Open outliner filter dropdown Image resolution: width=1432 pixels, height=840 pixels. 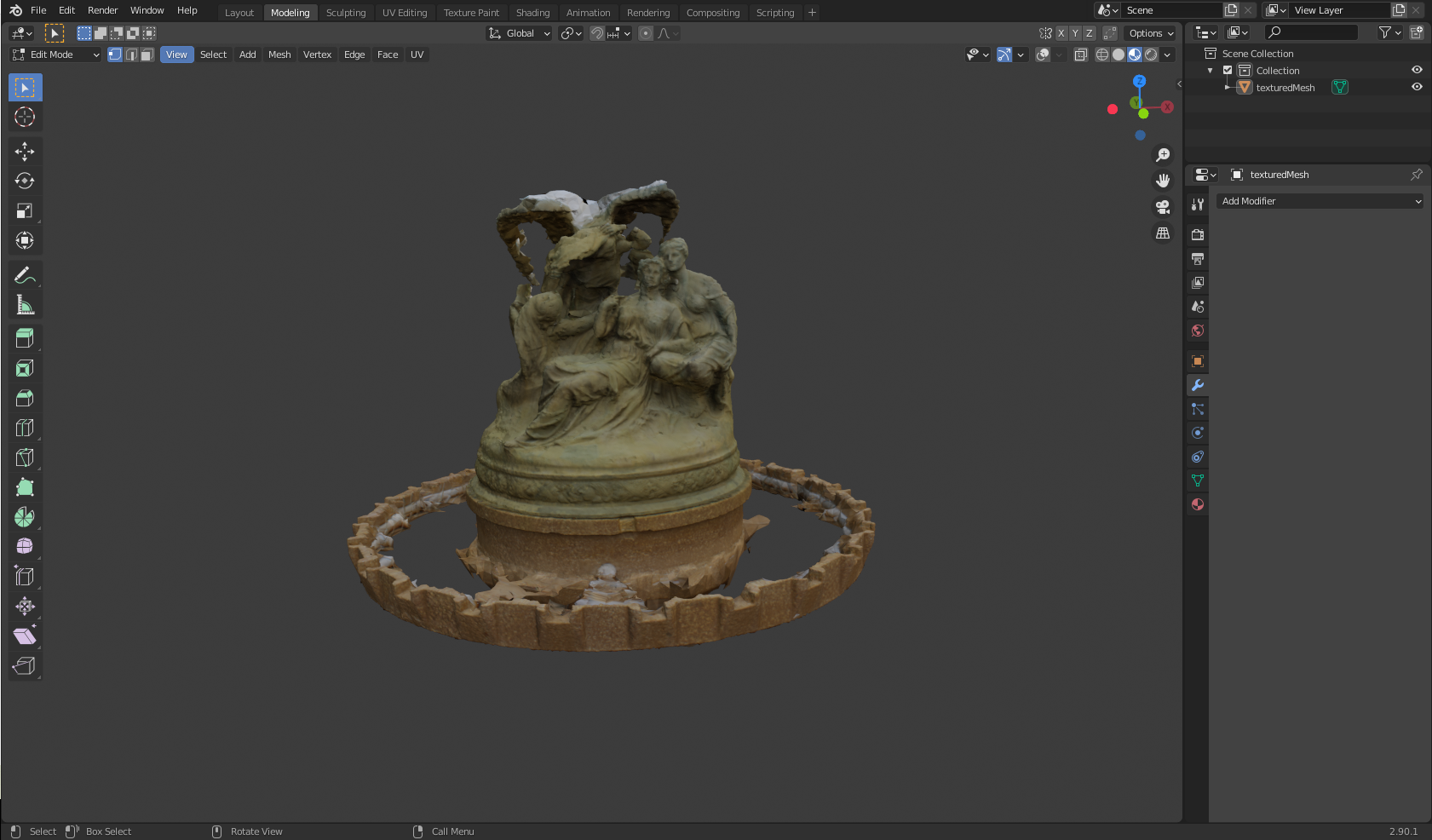1390,32
